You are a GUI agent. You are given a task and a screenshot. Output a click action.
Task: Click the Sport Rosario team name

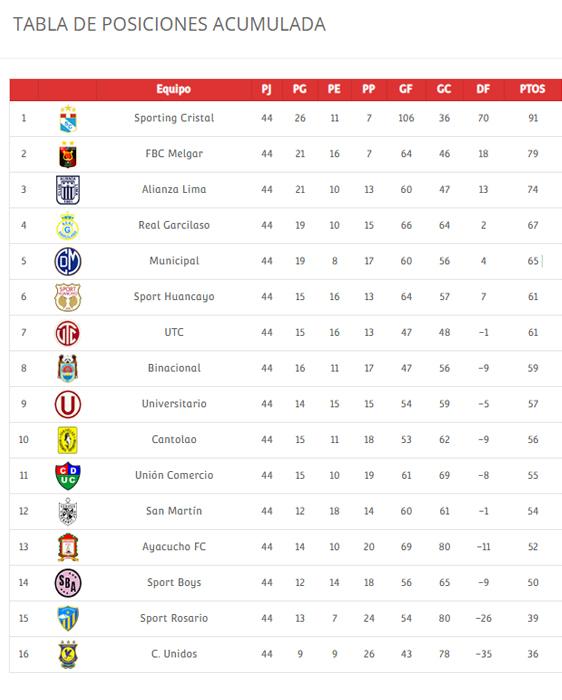[174, 618]
